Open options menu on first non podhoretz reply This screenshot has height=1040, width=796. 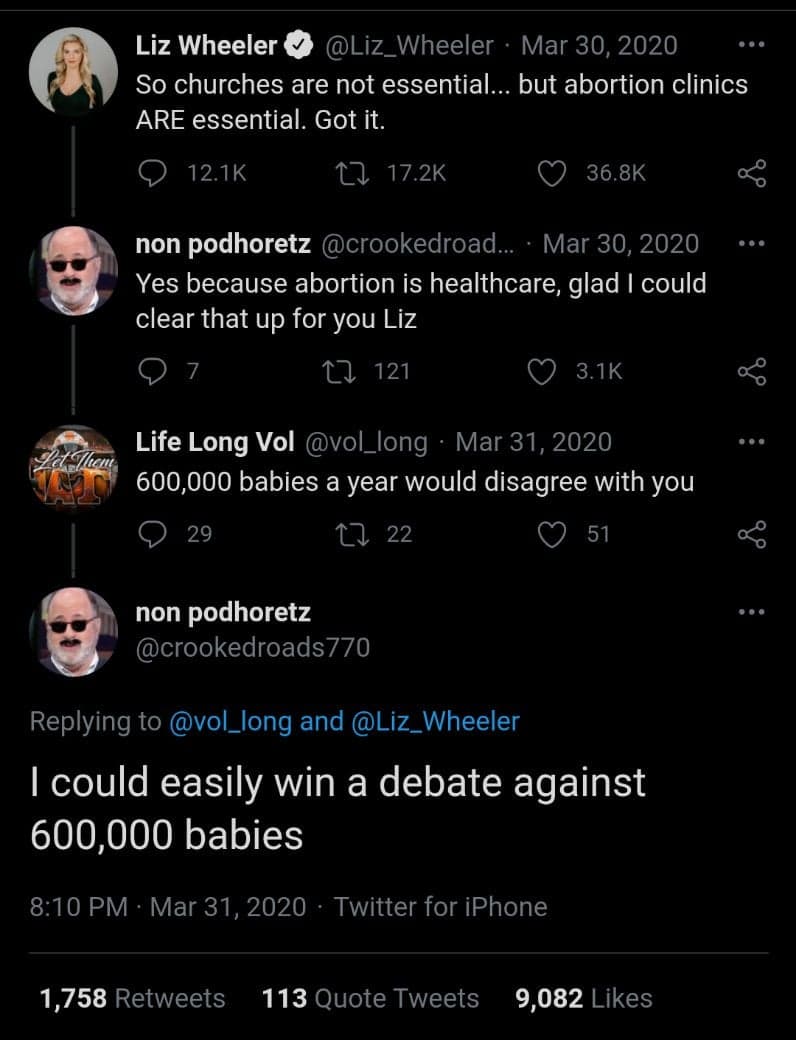tap(752, 243)
